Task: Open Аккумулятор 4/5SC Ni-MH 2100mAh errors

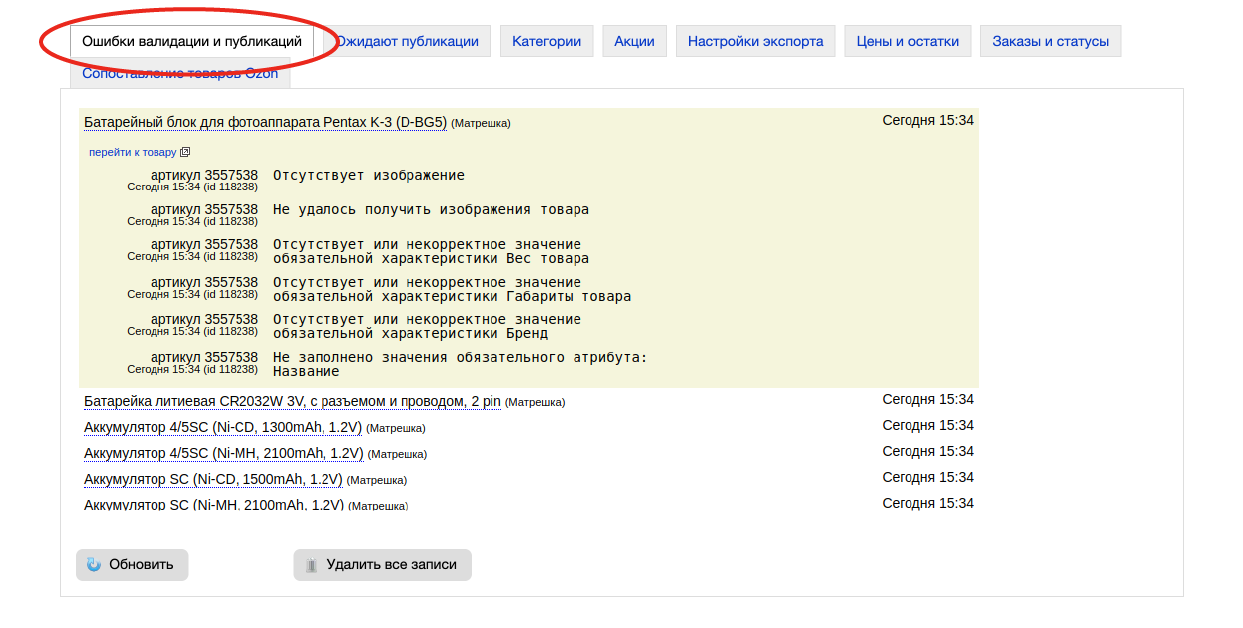Action: click(x=223, y=454)
